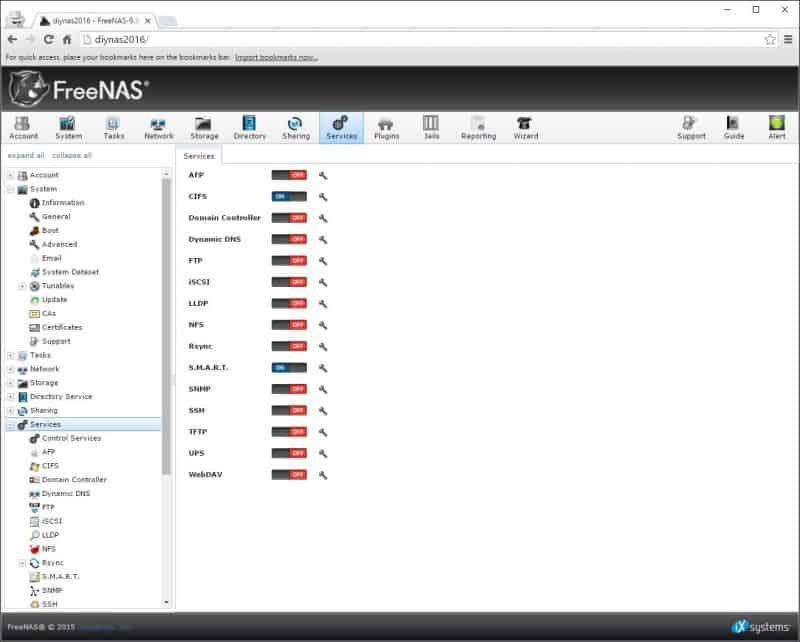800x642 pixels.
Task: Open the Directory toolbar icon
Action: 249,128
